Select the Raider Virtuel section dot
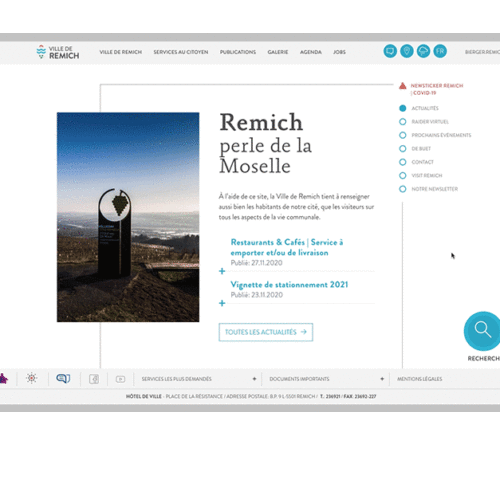 tap(403, 122)
